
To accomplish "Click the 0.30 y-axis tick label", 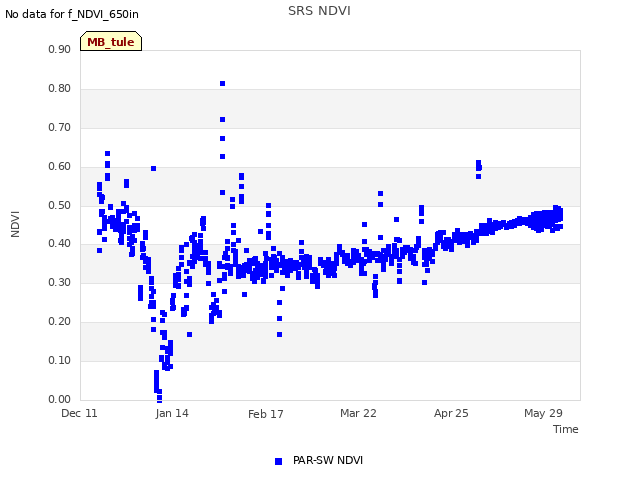I will (59, 282).
